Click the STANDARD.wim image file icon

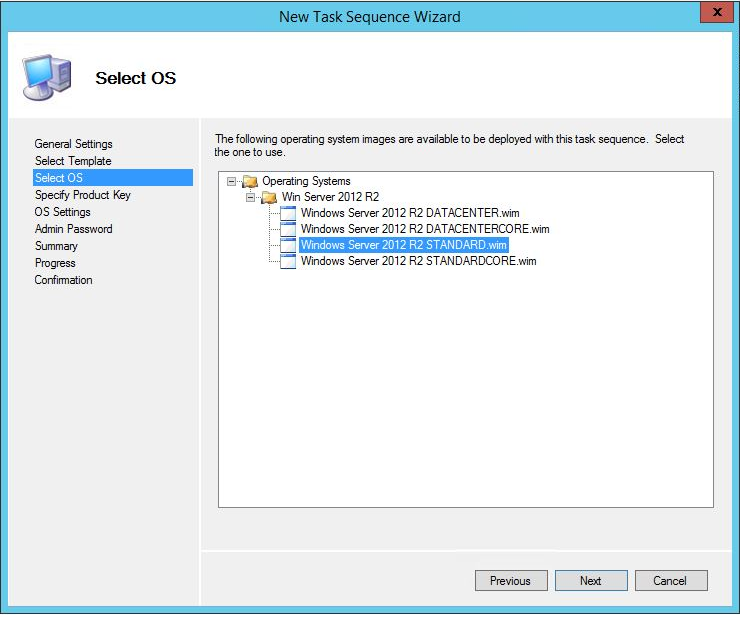click(x=288, y=245)
